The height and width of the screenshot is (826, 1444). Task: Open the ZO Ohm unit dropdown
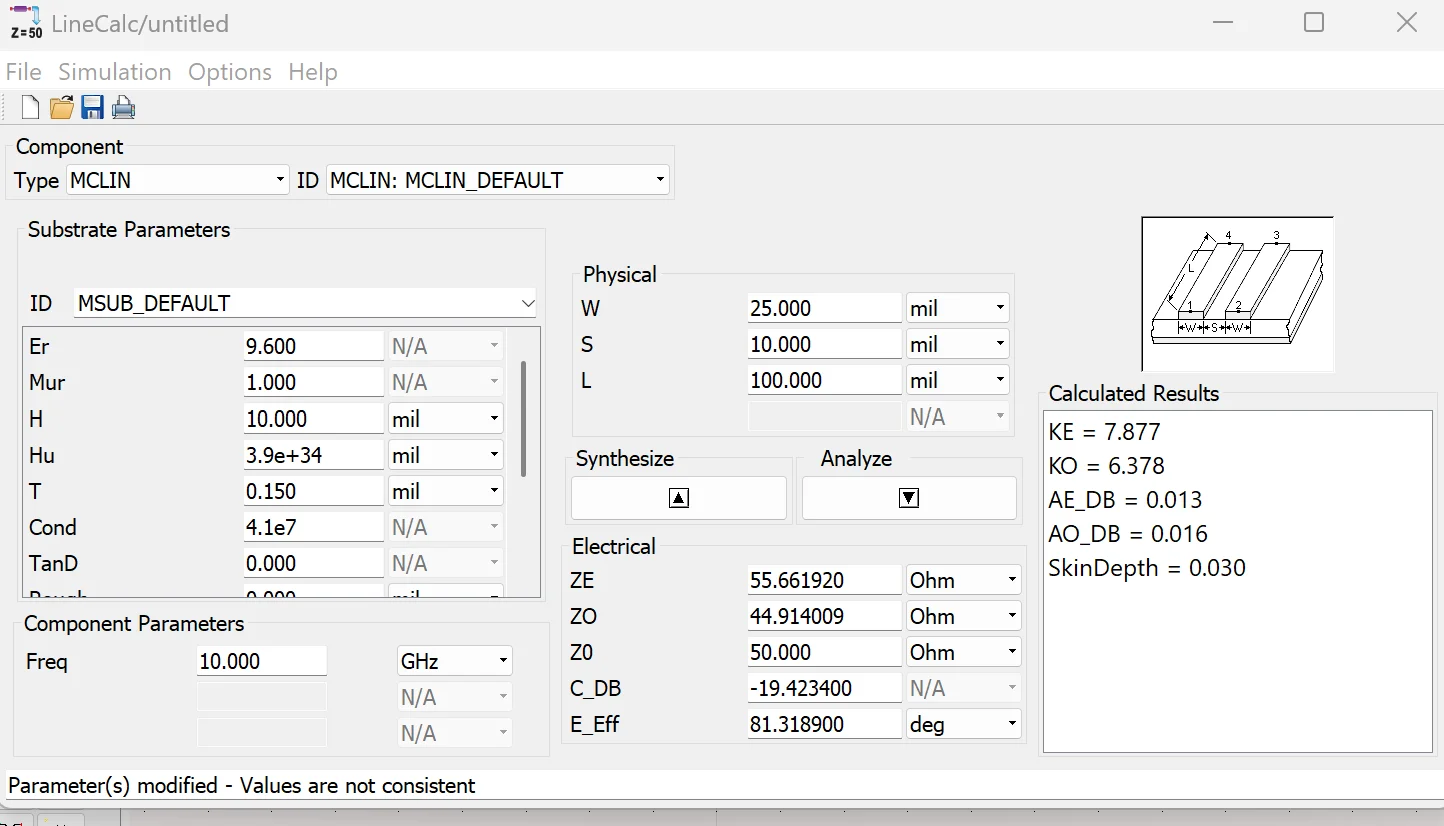[963, 616]
